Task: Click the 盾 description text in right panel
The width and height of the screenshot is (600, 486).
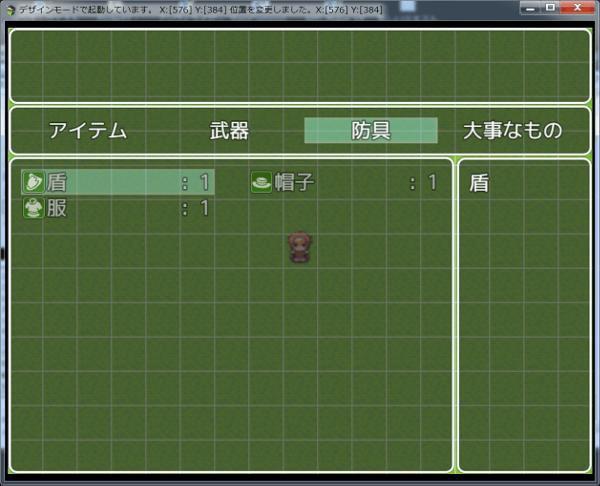Action: click(x=479, y=183)
